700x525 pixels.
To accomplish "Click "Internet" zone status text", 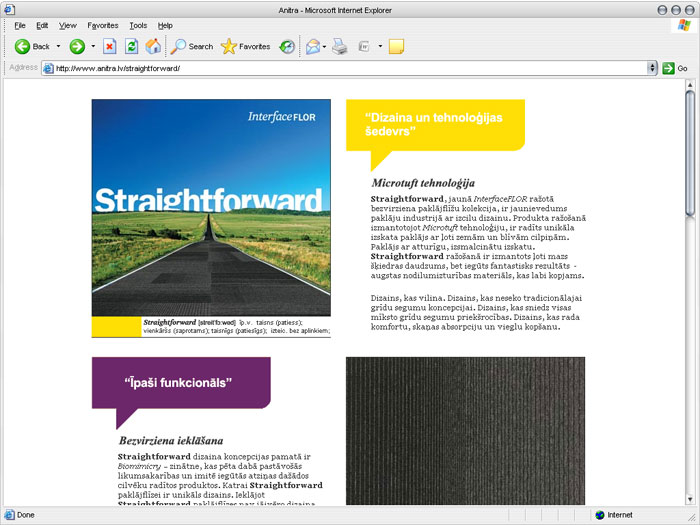I will coord(620,515).
